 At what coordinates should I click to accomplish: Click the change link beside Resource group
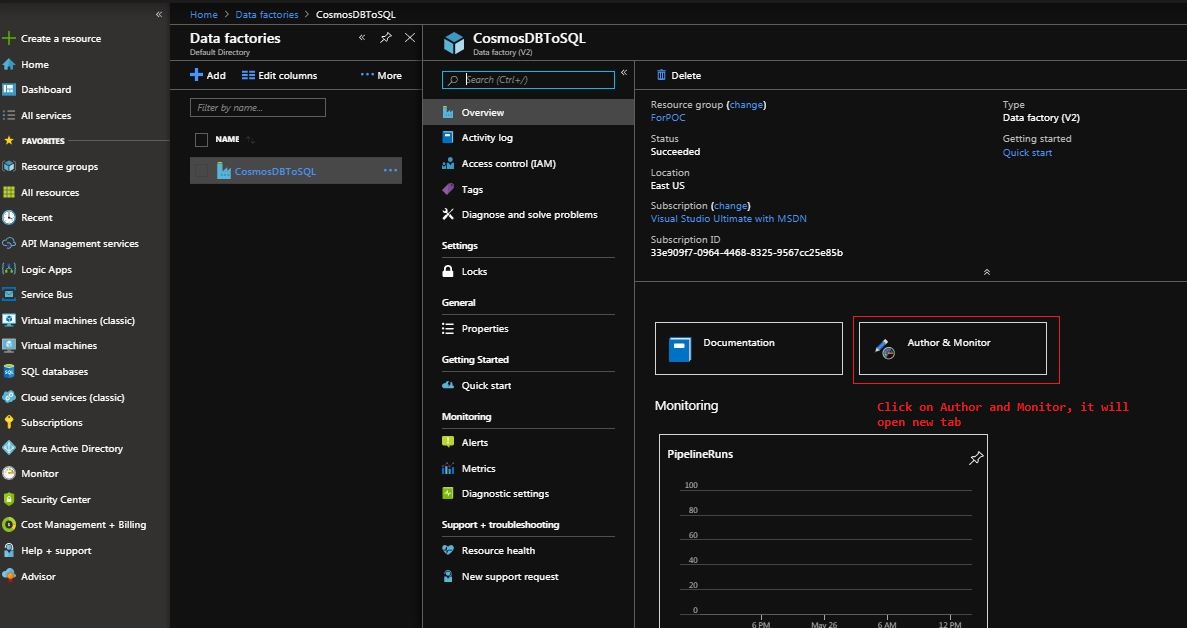point(748,104)
